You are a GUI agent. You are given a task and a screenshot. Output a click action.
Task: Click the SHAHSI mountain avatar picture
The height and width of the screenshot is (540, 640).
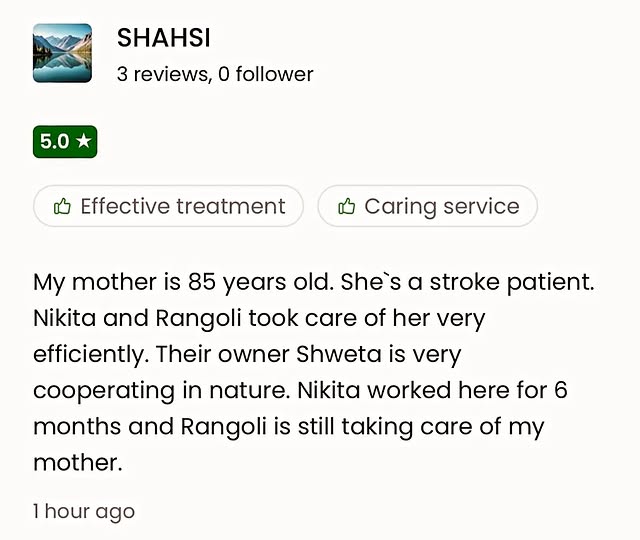click(62, 53)
